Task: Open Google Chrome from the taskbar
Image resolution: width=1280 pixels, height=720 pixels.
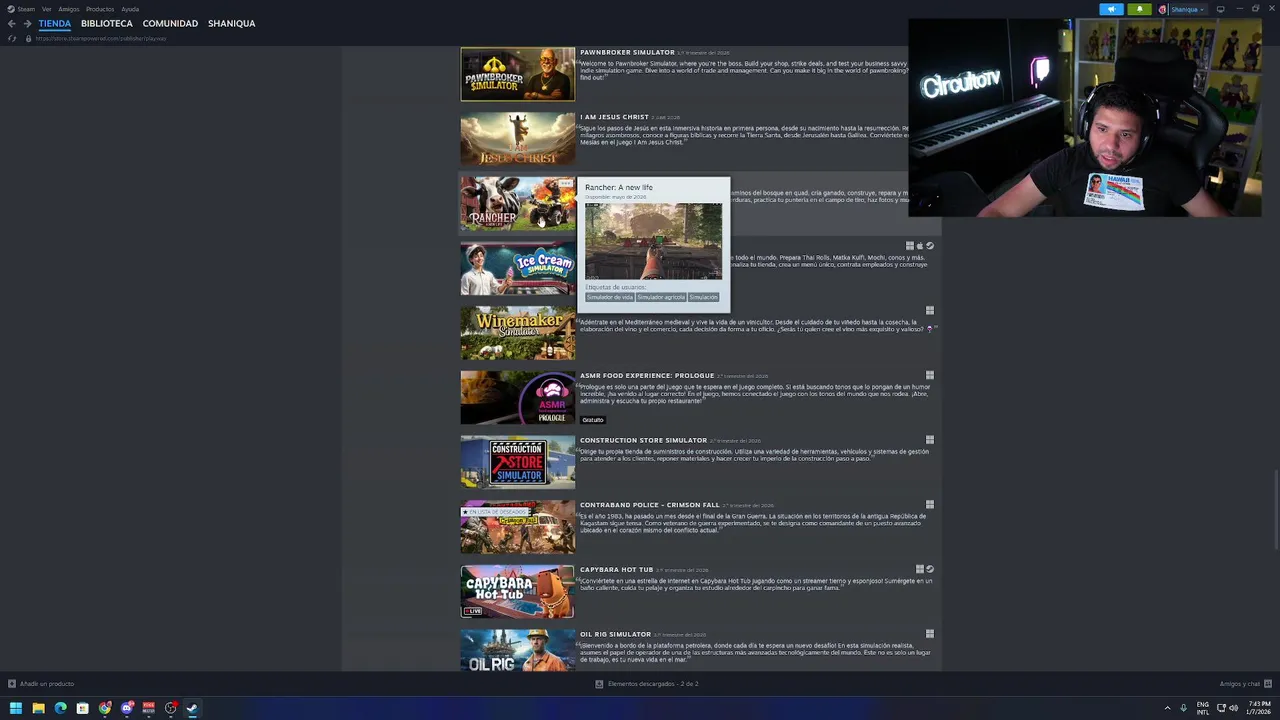Action: tap(104, 708)
